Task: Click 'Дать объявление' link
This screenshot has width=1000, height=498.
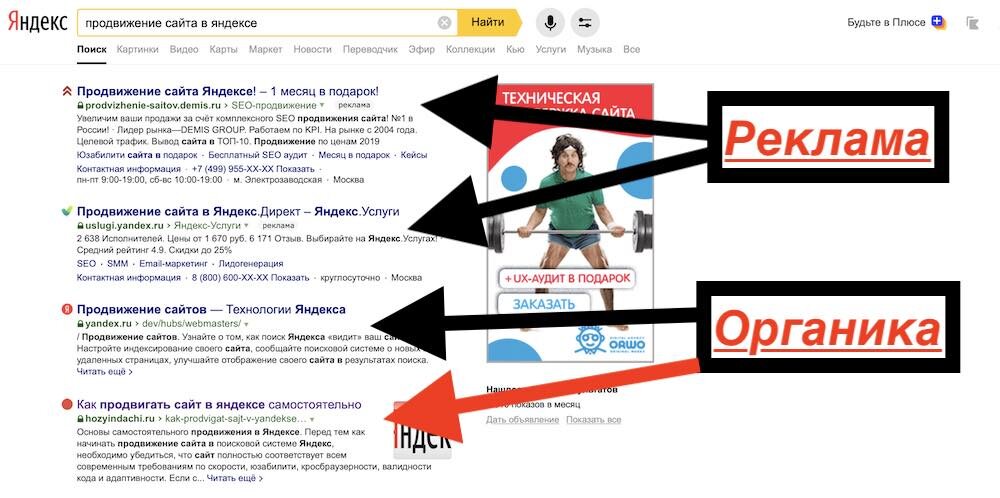Action: 522,420
